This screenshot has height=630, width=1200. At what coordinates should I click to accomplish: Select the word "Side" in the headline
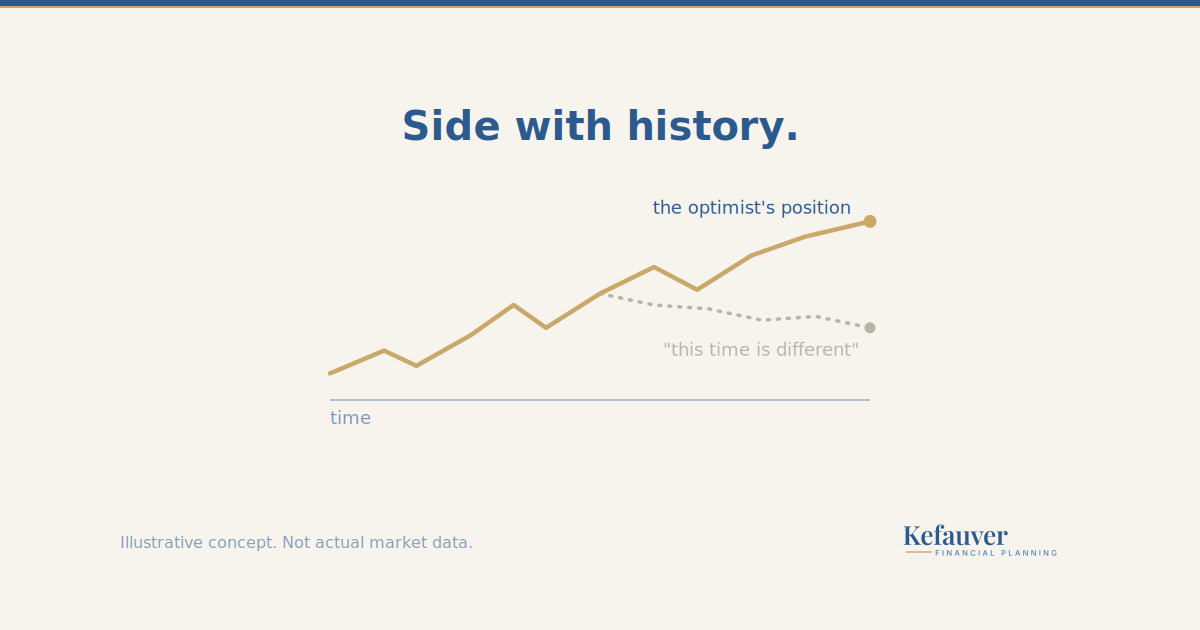[x=451, y=127]
